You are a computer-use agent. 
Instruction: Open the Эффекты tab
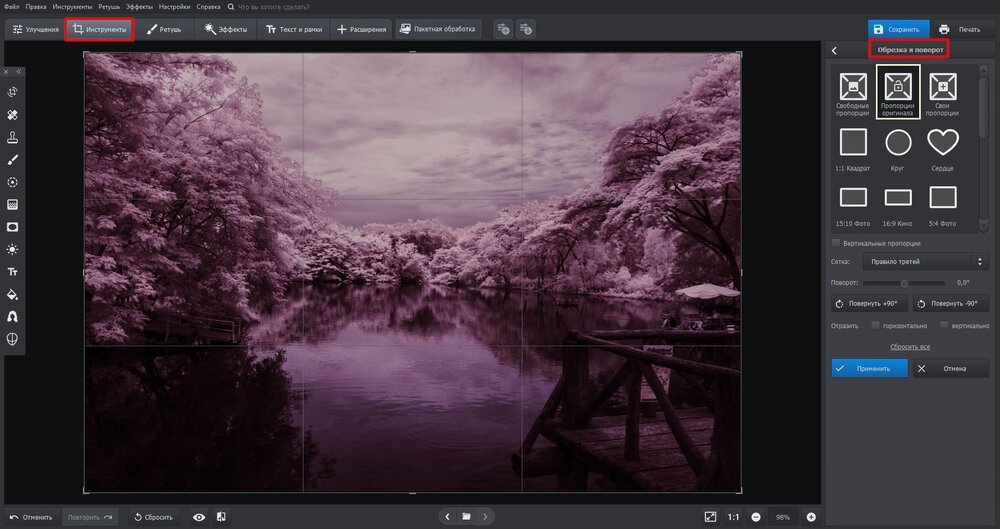(x=225, y=30)
